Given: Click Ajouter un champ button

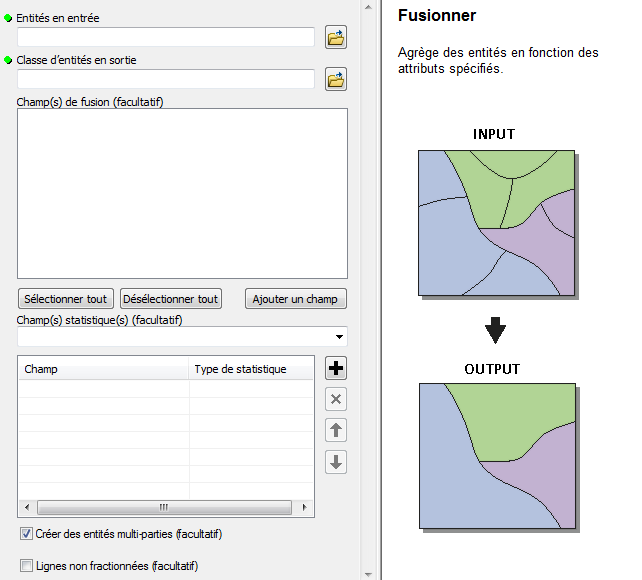Looking at the screenshot, I should click(x=295, y=299).
